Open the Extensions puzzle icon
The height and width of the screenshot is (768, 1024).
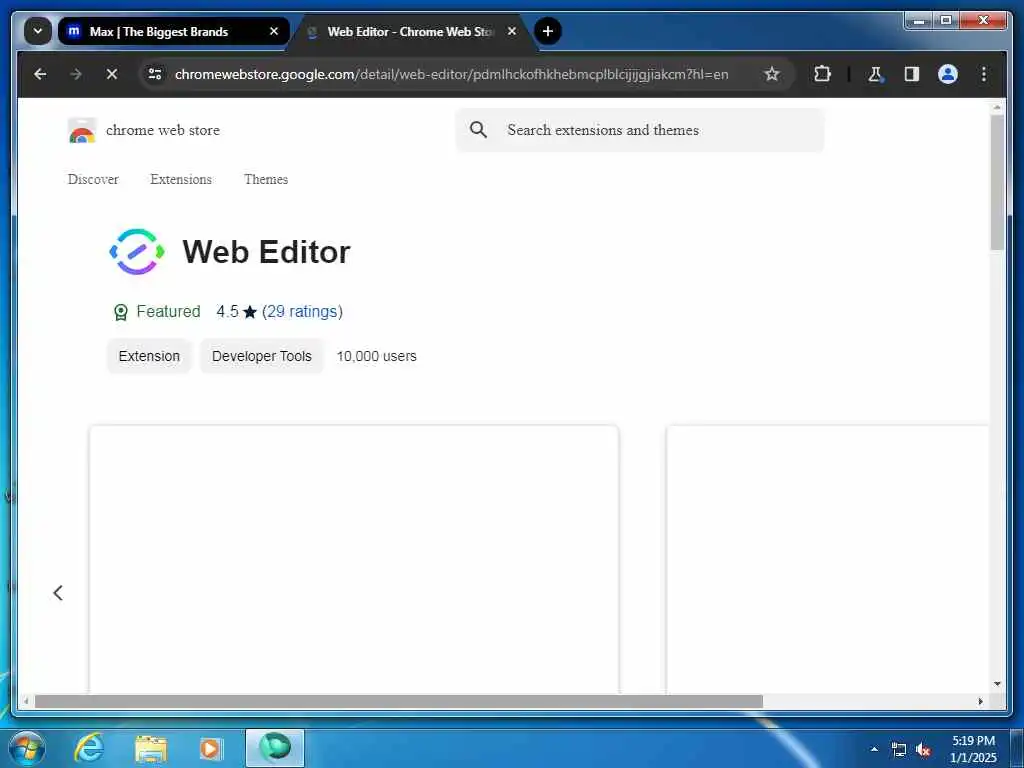pos(822,74)
